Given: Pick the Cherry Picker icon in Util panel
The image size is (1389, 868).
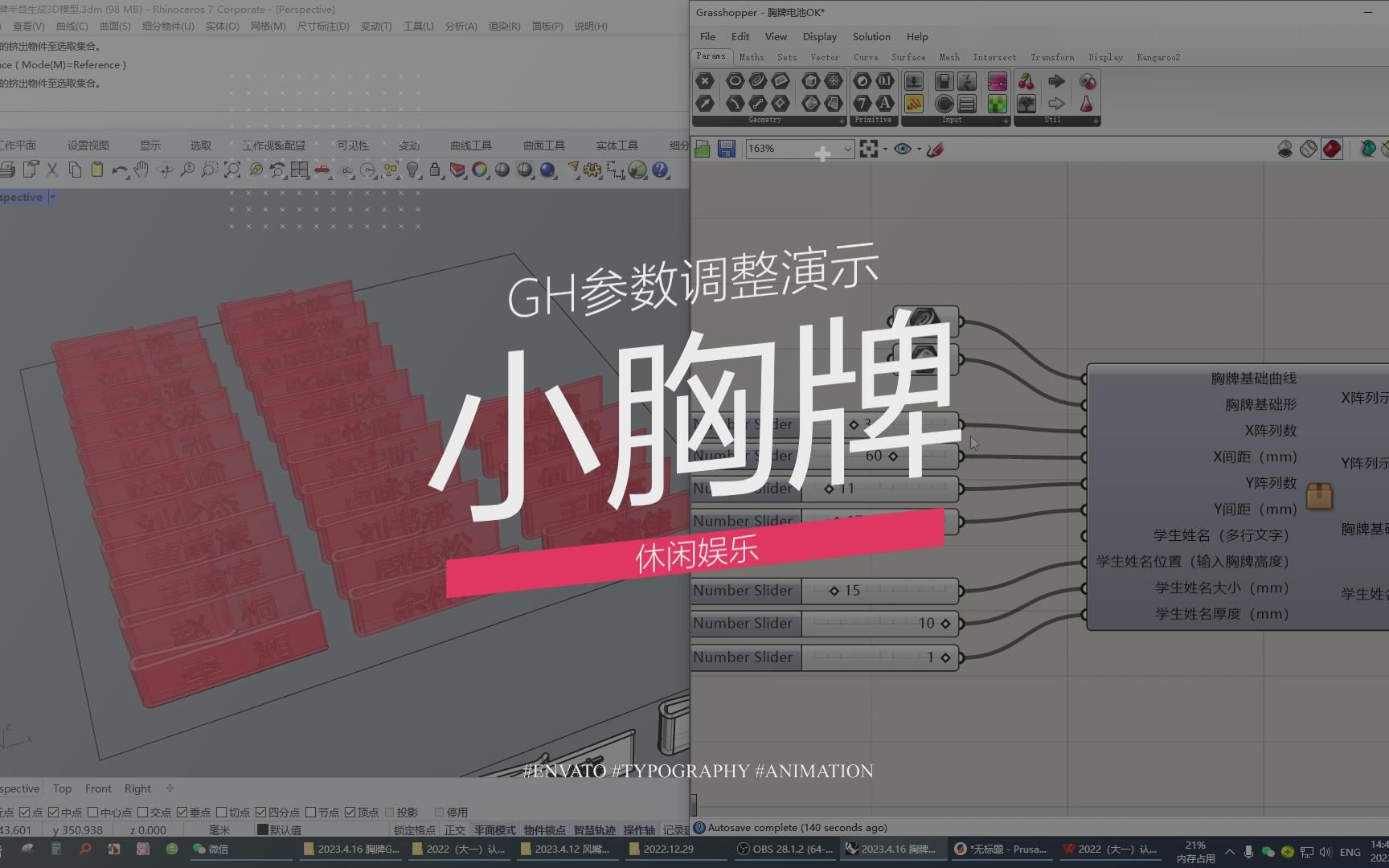Looking at the screenshot, I should 1026,81.
